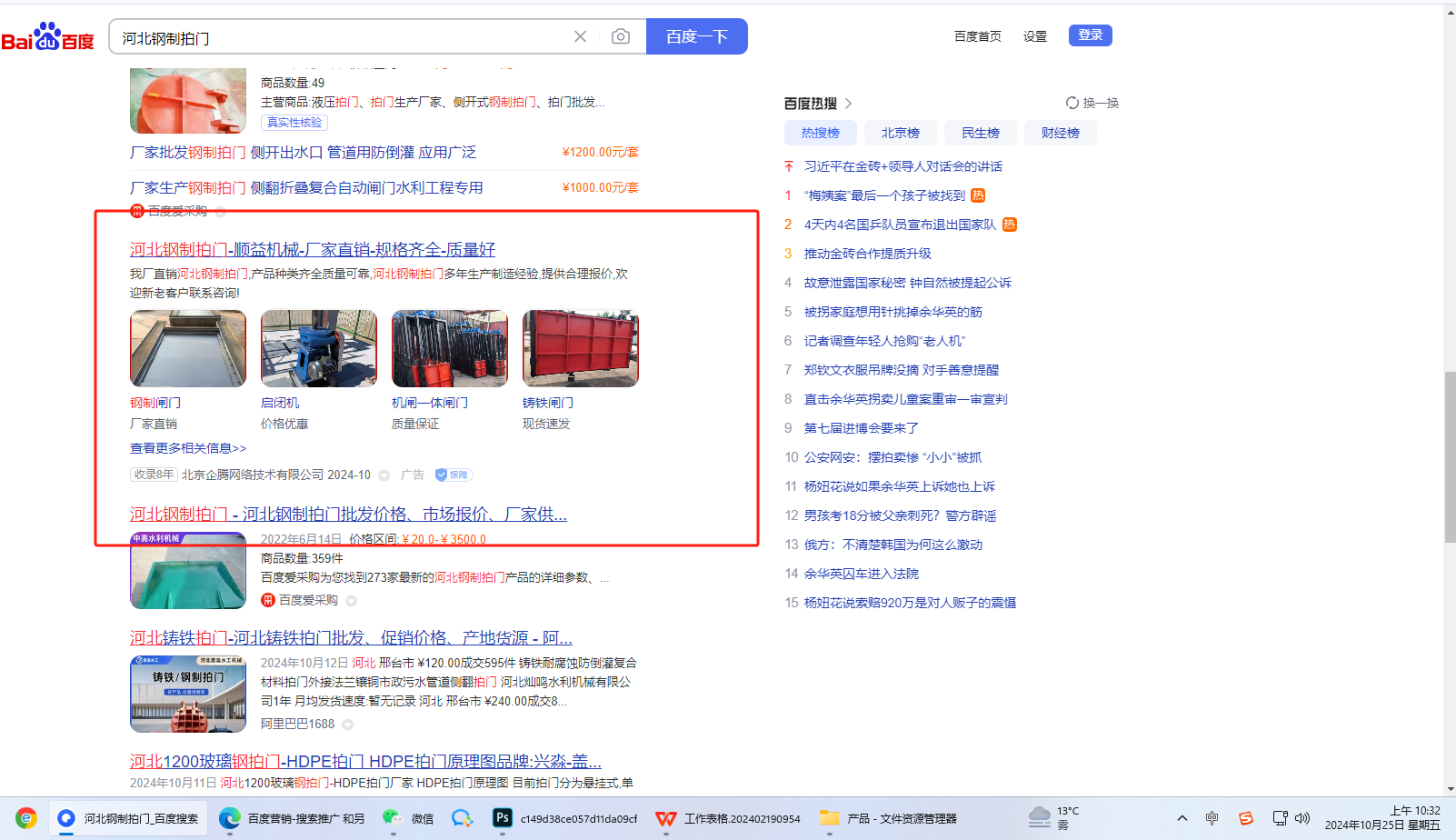Open dropdown arrow beside 北京企腾网络技术有限公司
The image size is (1456, 840).
click(x=384, y=475)
